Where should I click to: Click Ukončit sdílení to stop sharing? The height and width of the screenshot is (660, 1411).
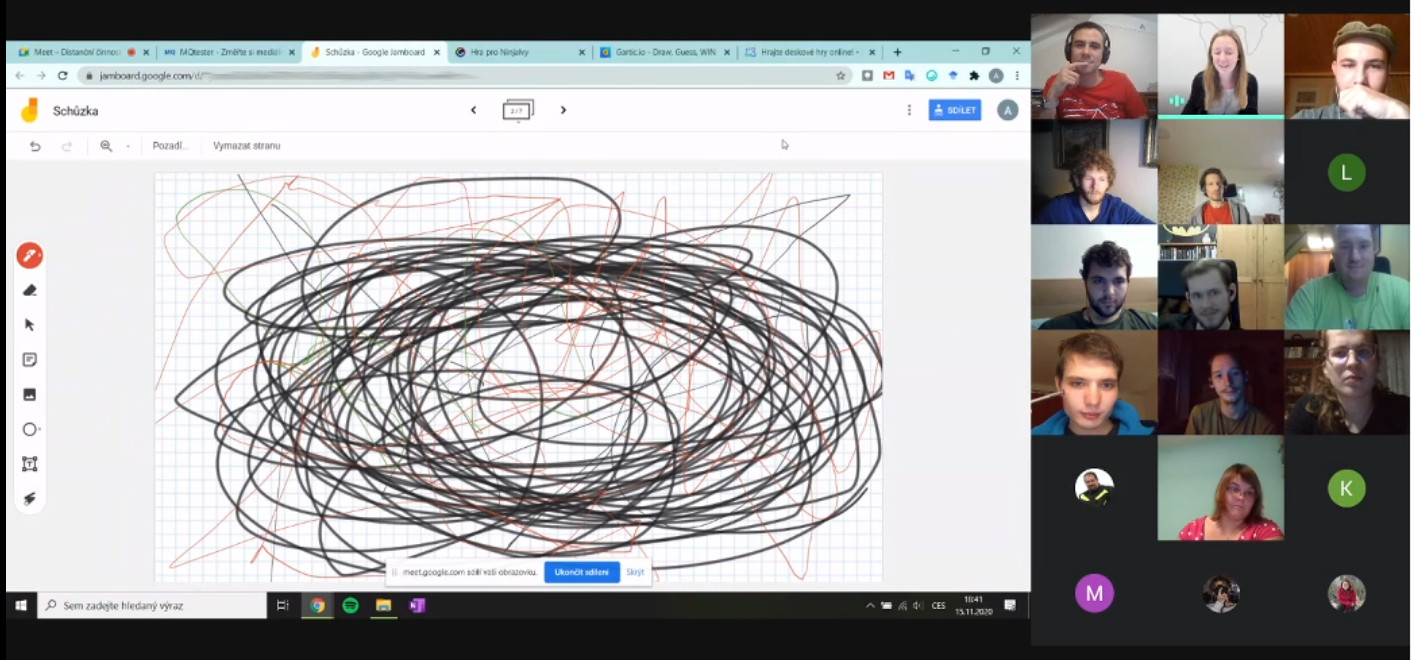point(581,572)
